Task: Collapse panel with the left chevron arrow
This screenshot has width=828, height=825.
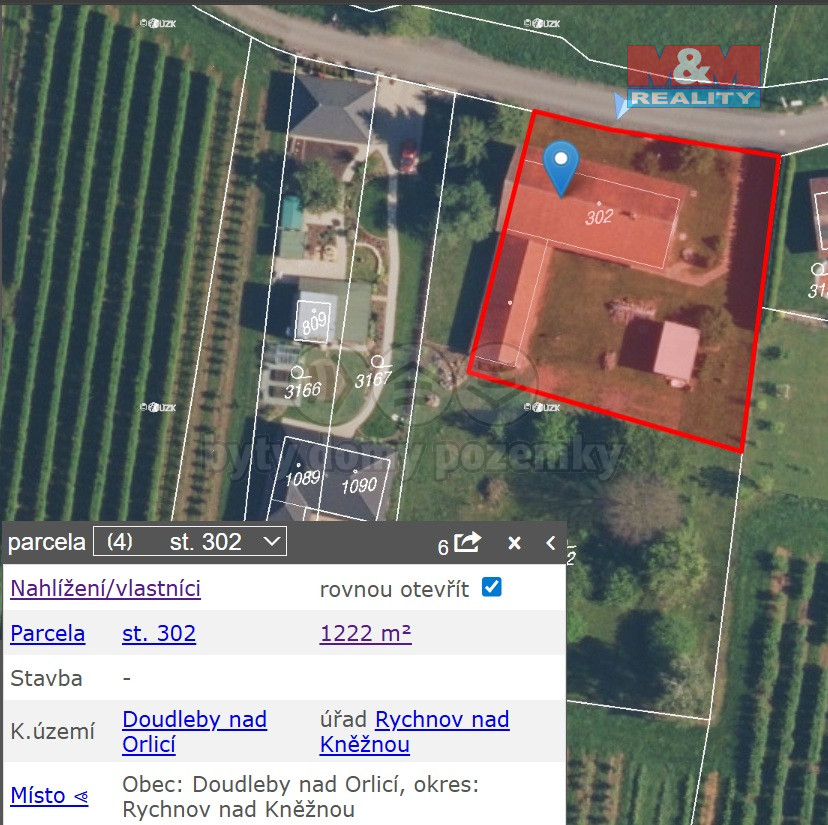Action: pyautogui.click(x=550, y=543)
